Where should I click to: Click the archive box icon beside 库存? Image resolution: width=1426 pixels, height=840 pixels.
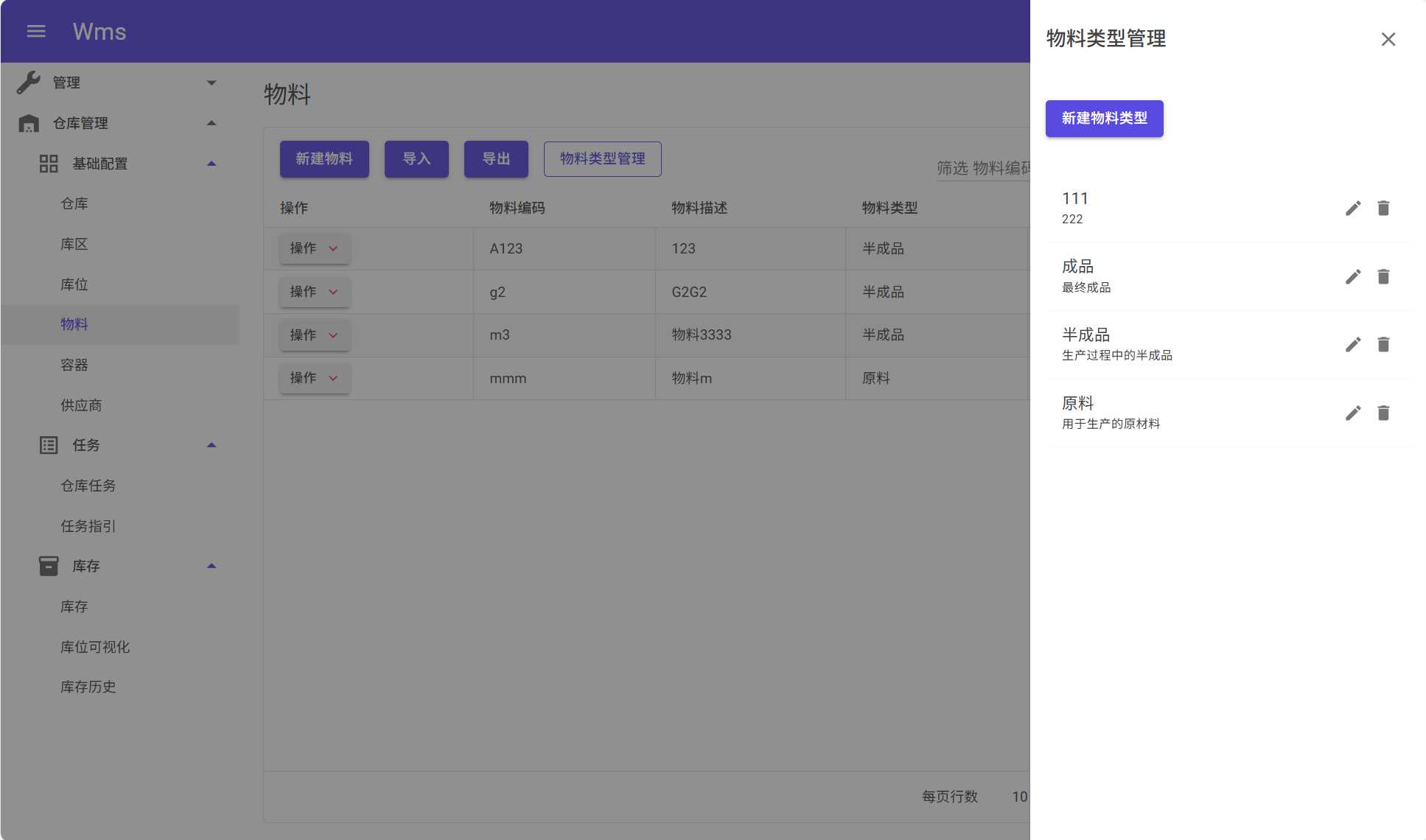(49, 566)
